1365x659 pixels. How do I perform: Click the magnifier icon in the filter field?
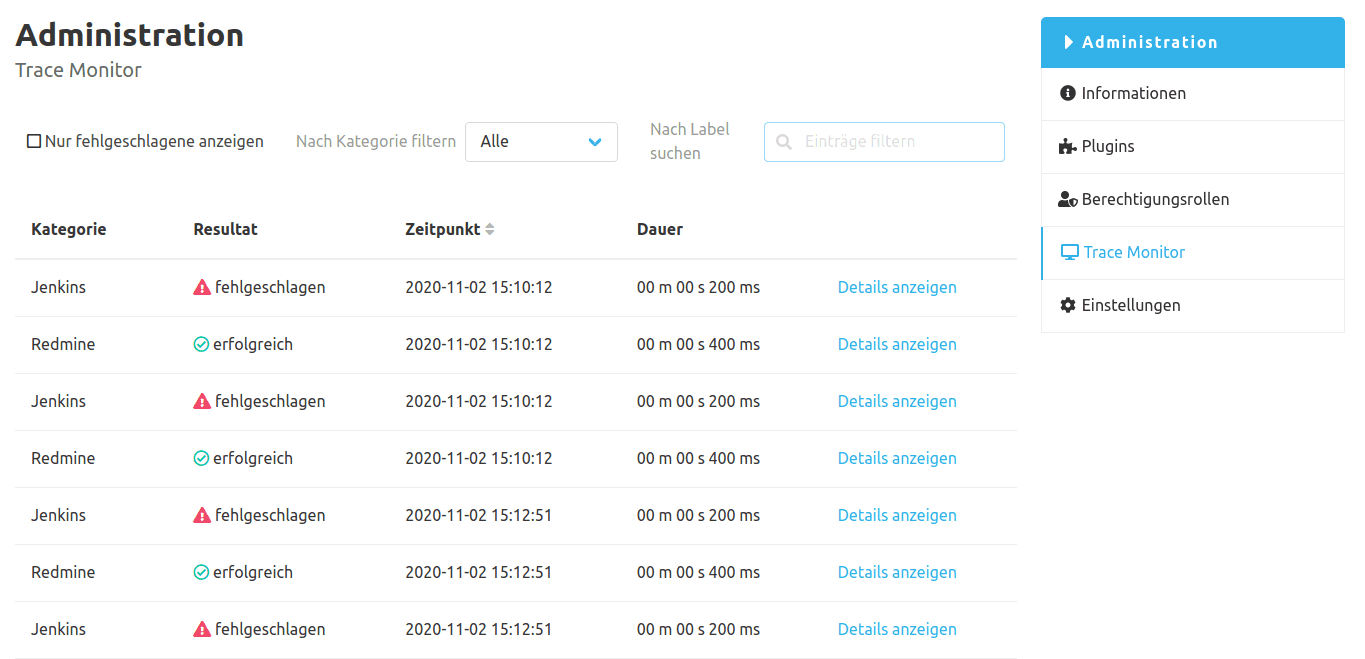click(783, 142)
